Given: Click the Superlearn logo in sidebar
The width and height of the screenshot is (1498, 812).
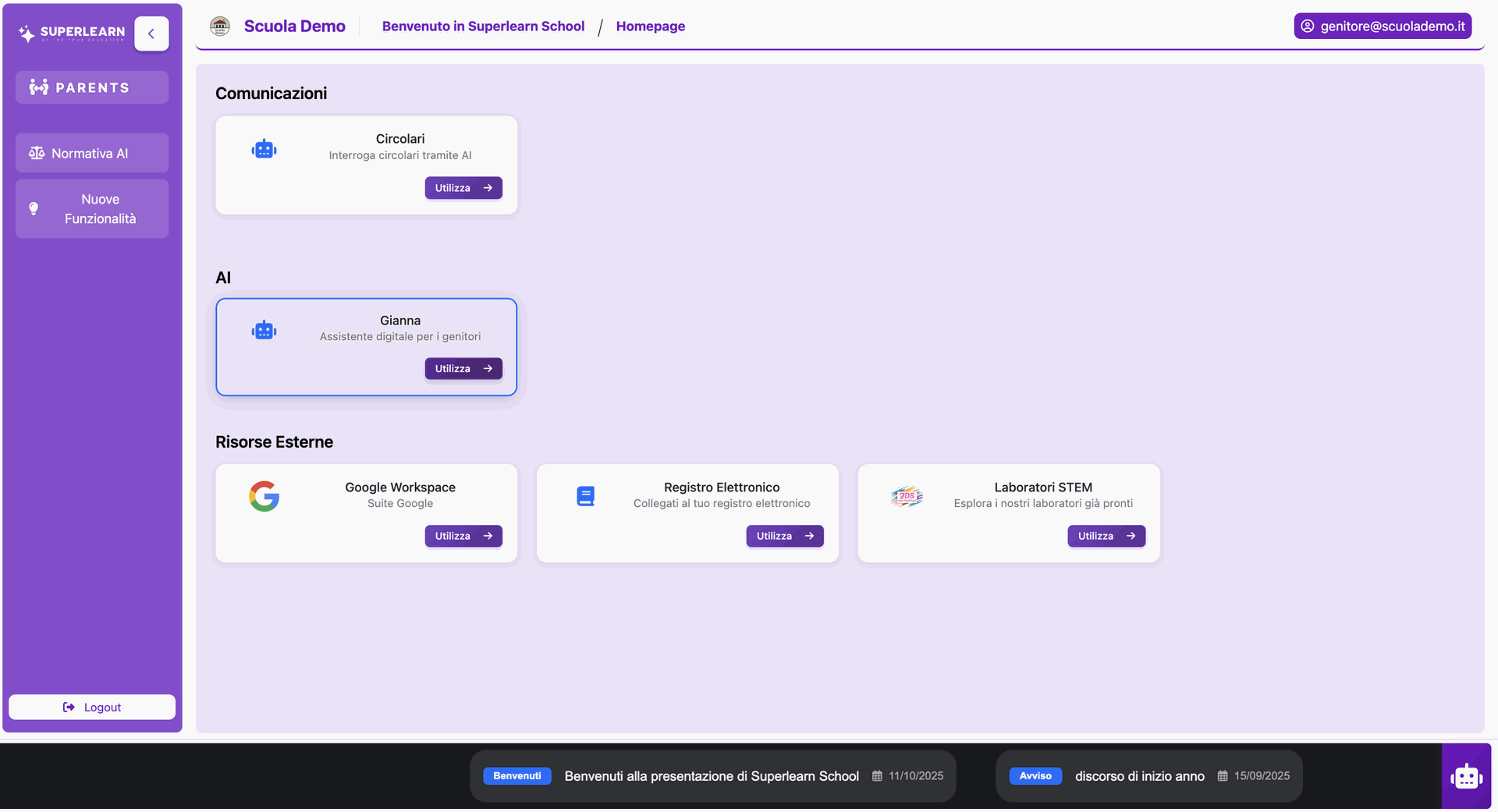Looking at the screenshot, I should [72, 33].
